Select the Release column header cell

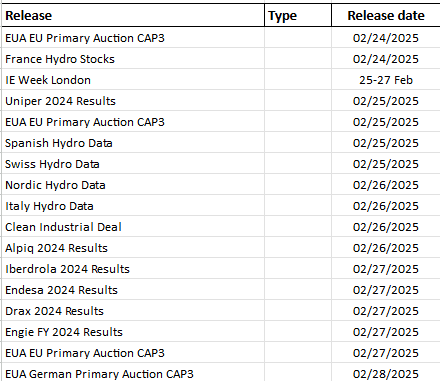pyautogui.click(x=133, y=15)
